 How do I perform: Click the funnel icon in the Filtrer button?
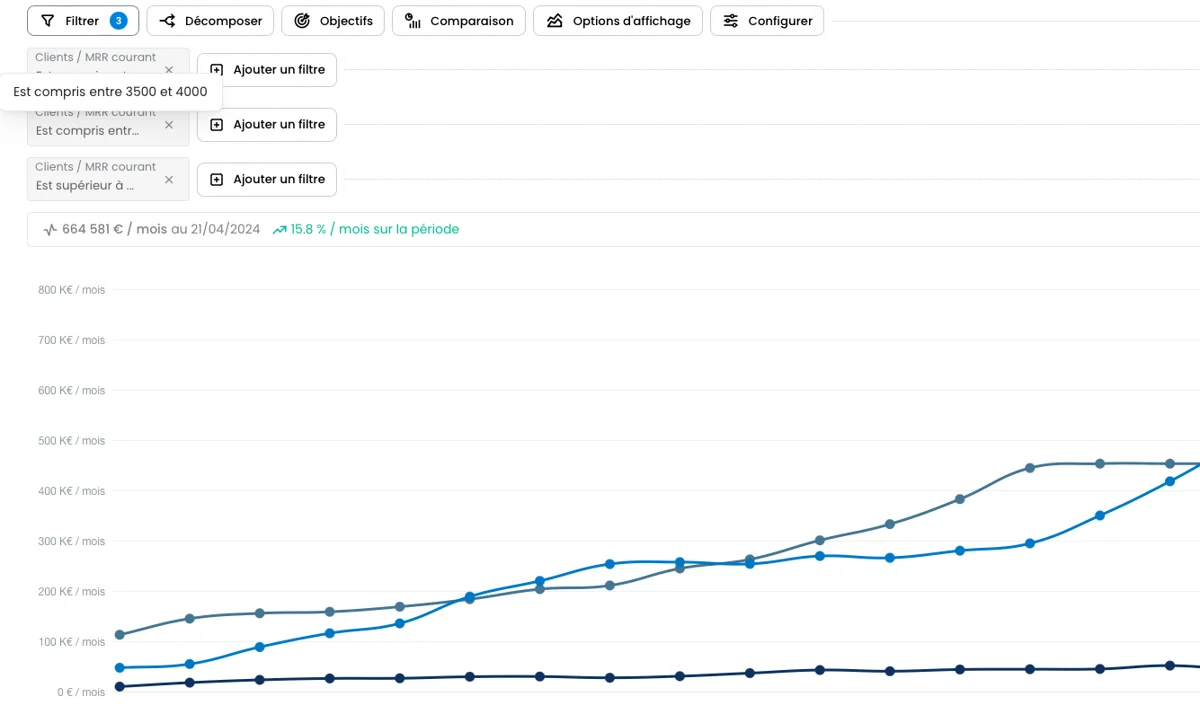point(47,21)
